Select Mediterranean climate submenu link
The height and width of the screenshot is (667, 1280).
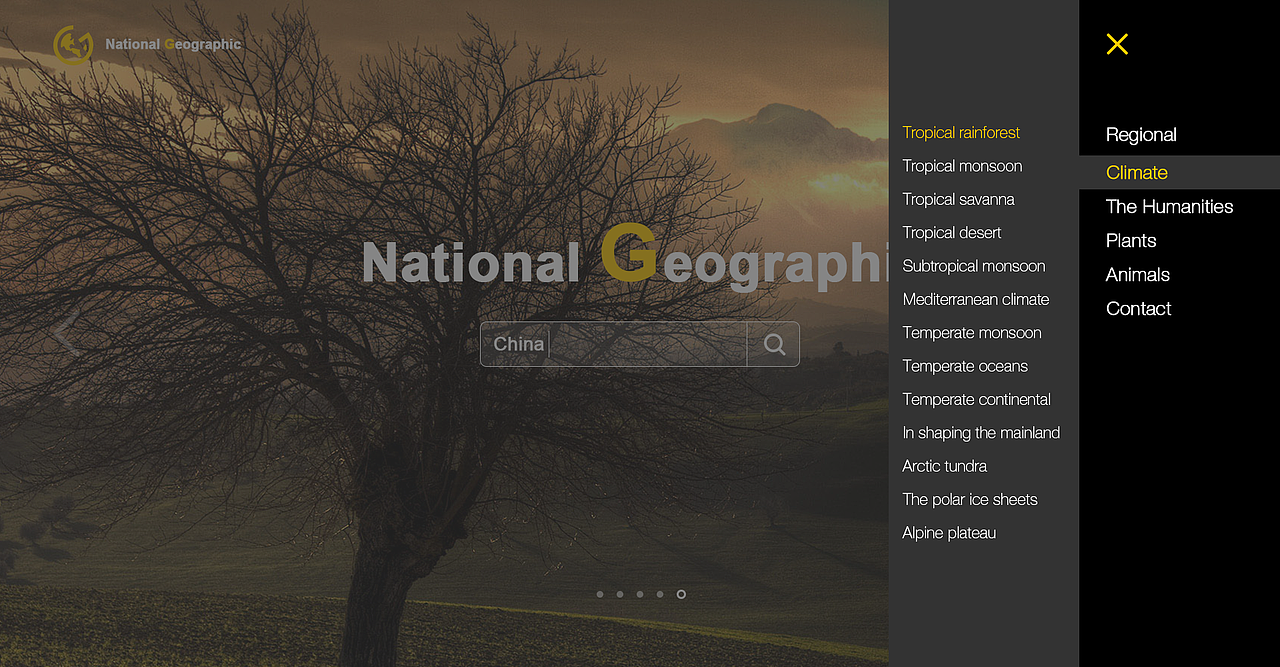point(975,300)
